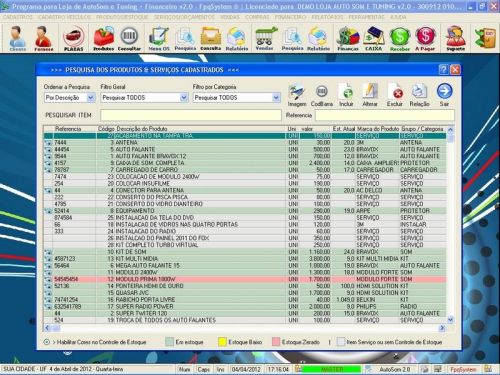Screen dimensions: 500x375
Task: Select the QUASAR JVC row
Action: click(x=245, y=293)
